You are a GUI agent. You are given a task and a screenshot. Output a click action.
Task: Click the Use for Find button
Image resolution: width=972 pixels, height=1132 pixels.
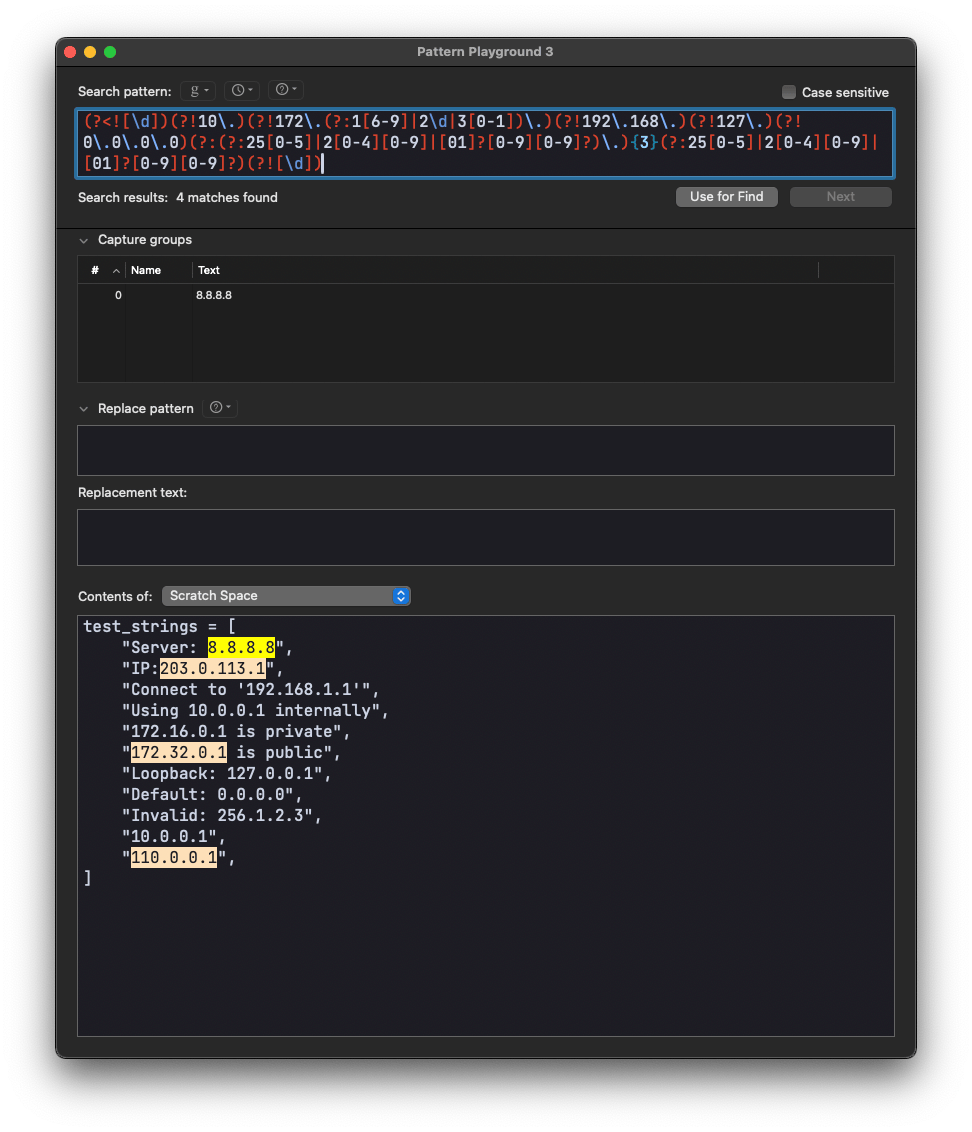726,196
